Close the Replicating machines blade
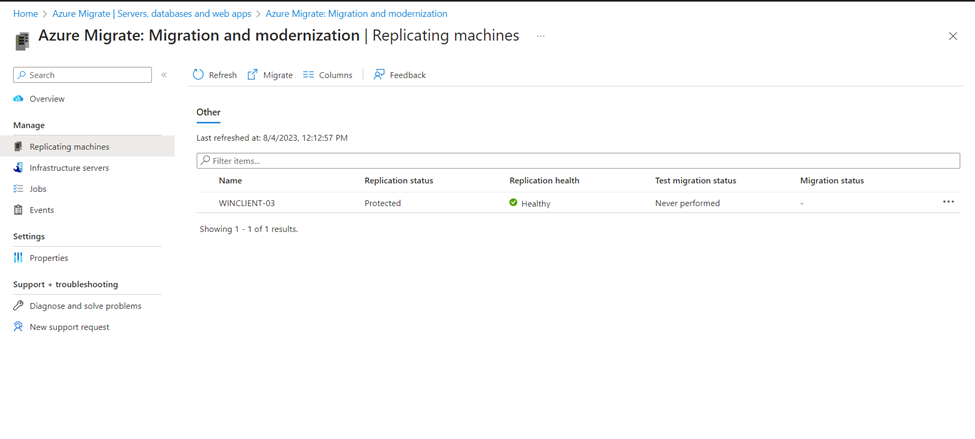The image size is (975, 439). point(953,36)
